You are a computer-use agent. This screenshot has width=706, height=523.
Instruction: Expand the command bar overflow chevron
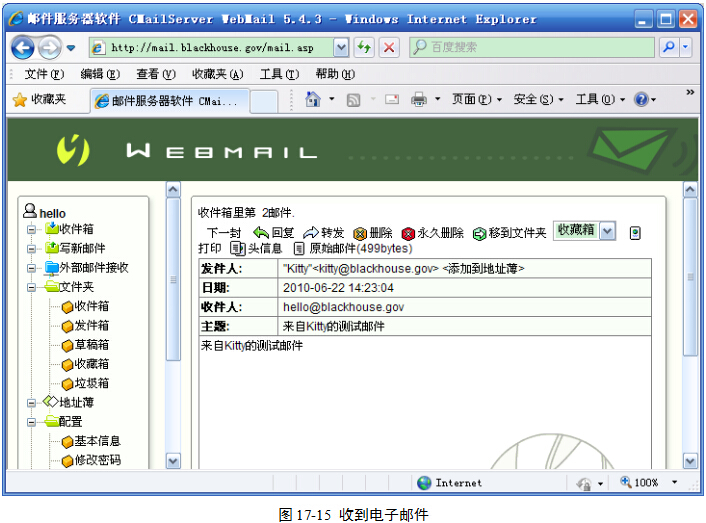pyautogui.click(x=690, y=92)
